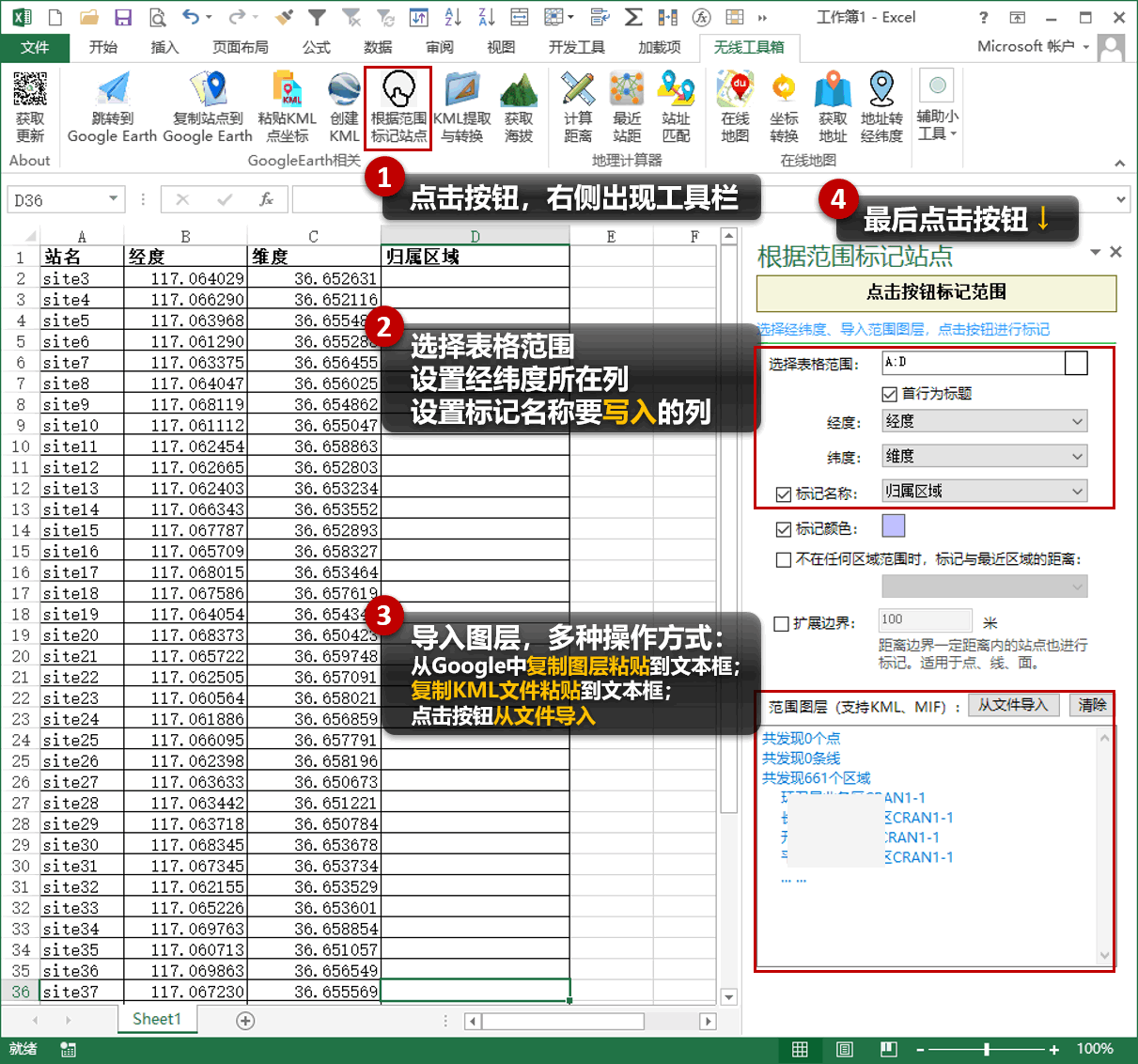Toggle 标记名称 checkbox
The image size is (1138, 1064).
[784, 494]
